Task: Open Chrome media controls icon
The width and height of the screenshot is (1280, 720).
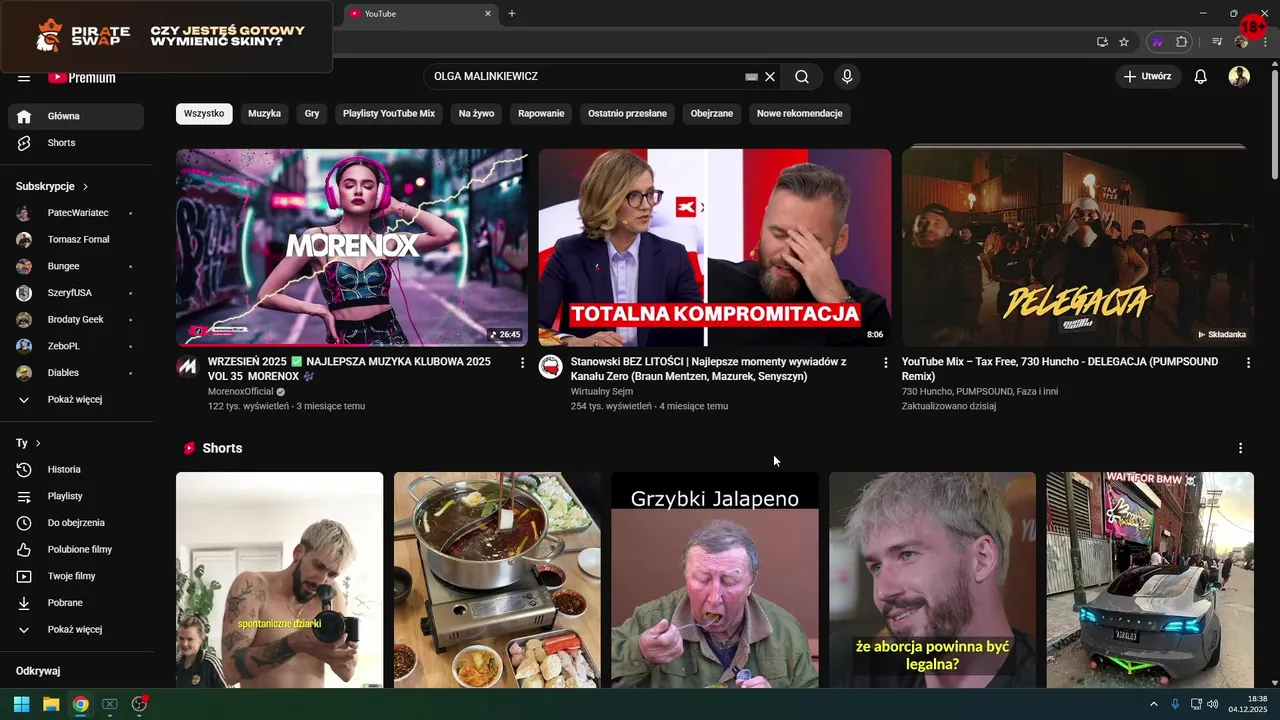Action: coord(1217,42)
